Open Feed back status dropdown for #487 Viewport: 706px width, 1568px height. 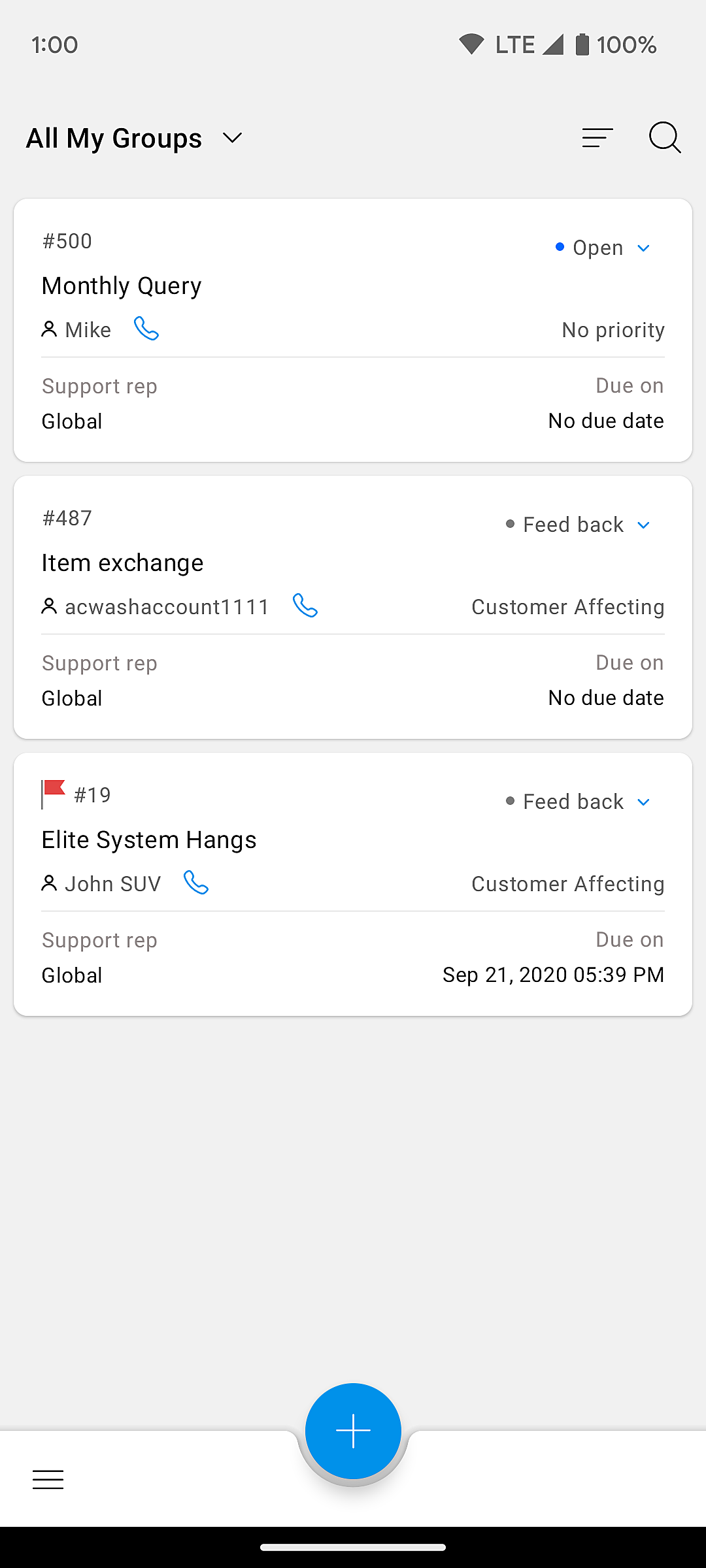[x=578, y=525]
